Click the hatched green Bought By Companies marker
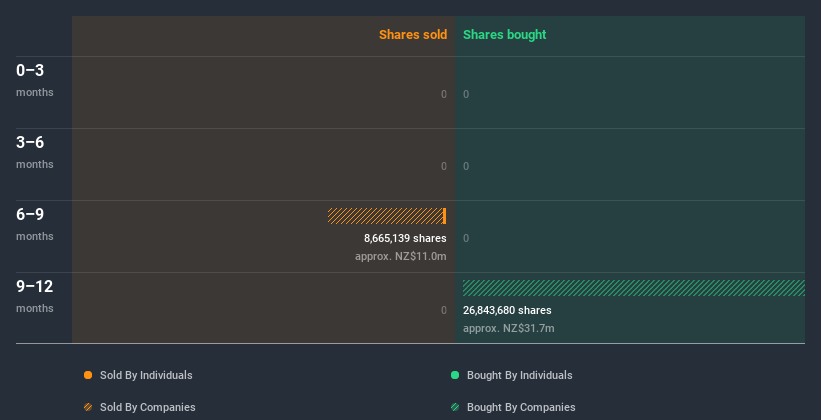821x420 pixels. coord(455,407)
